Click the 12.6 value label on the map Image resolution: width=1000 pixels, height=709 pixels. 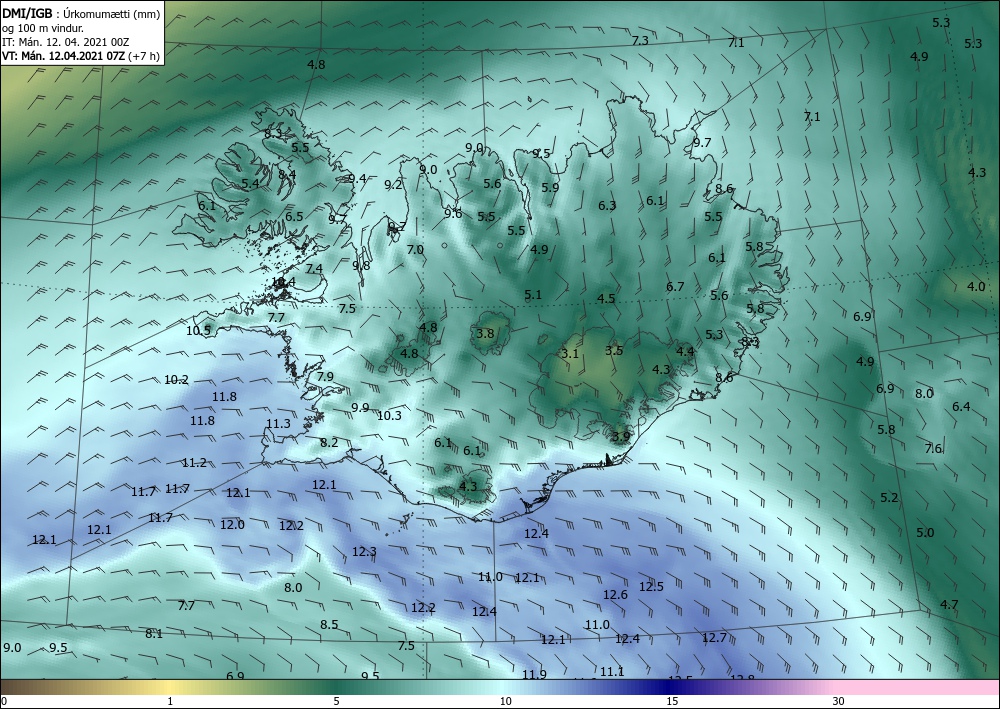click(x=615, y=595)
